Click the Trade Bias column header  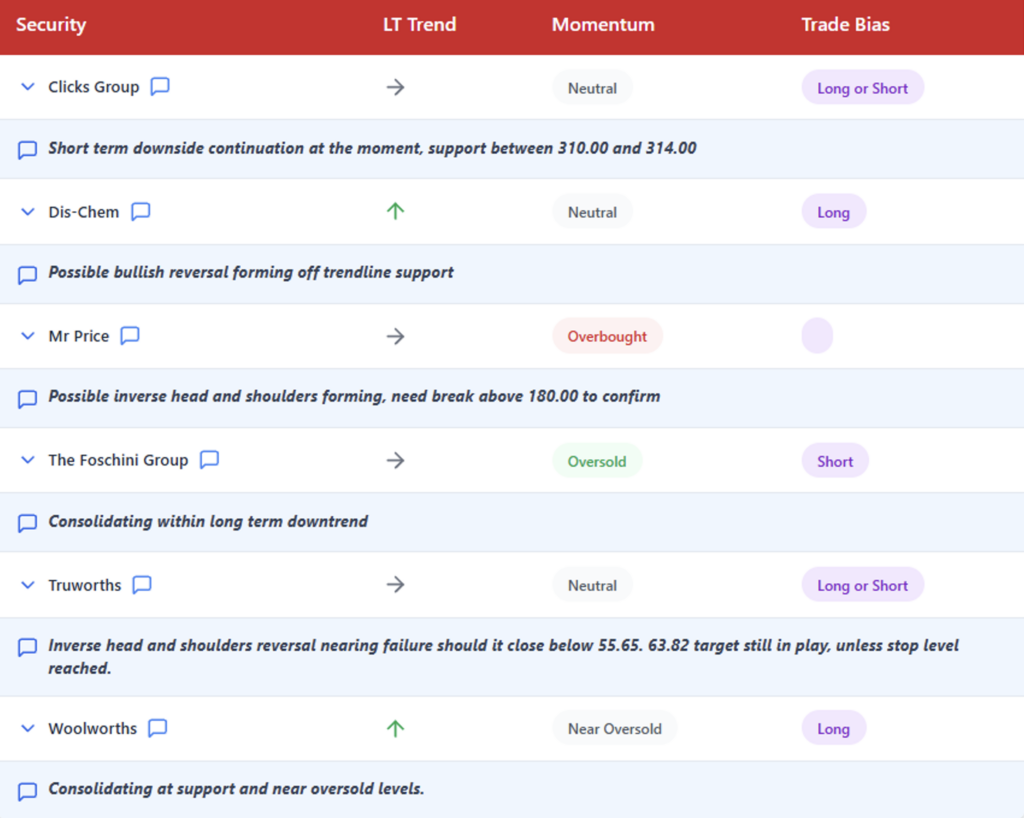pyautogui.click(x=845, y=25)
